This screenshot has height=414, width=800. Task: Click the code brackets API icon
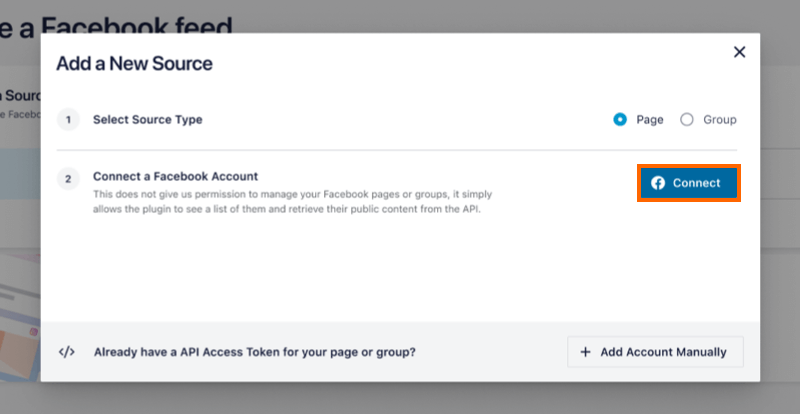[67, 352]
